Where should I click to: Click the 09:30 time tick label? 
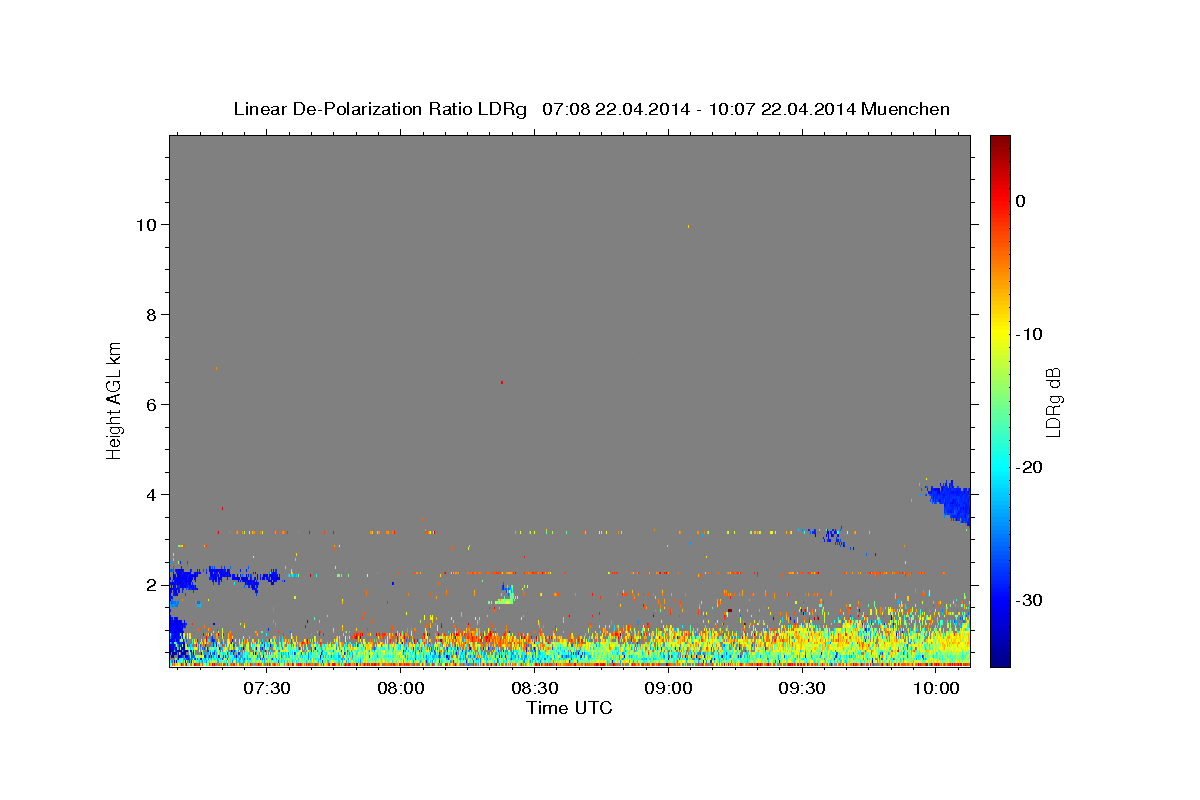click(802, 689)
